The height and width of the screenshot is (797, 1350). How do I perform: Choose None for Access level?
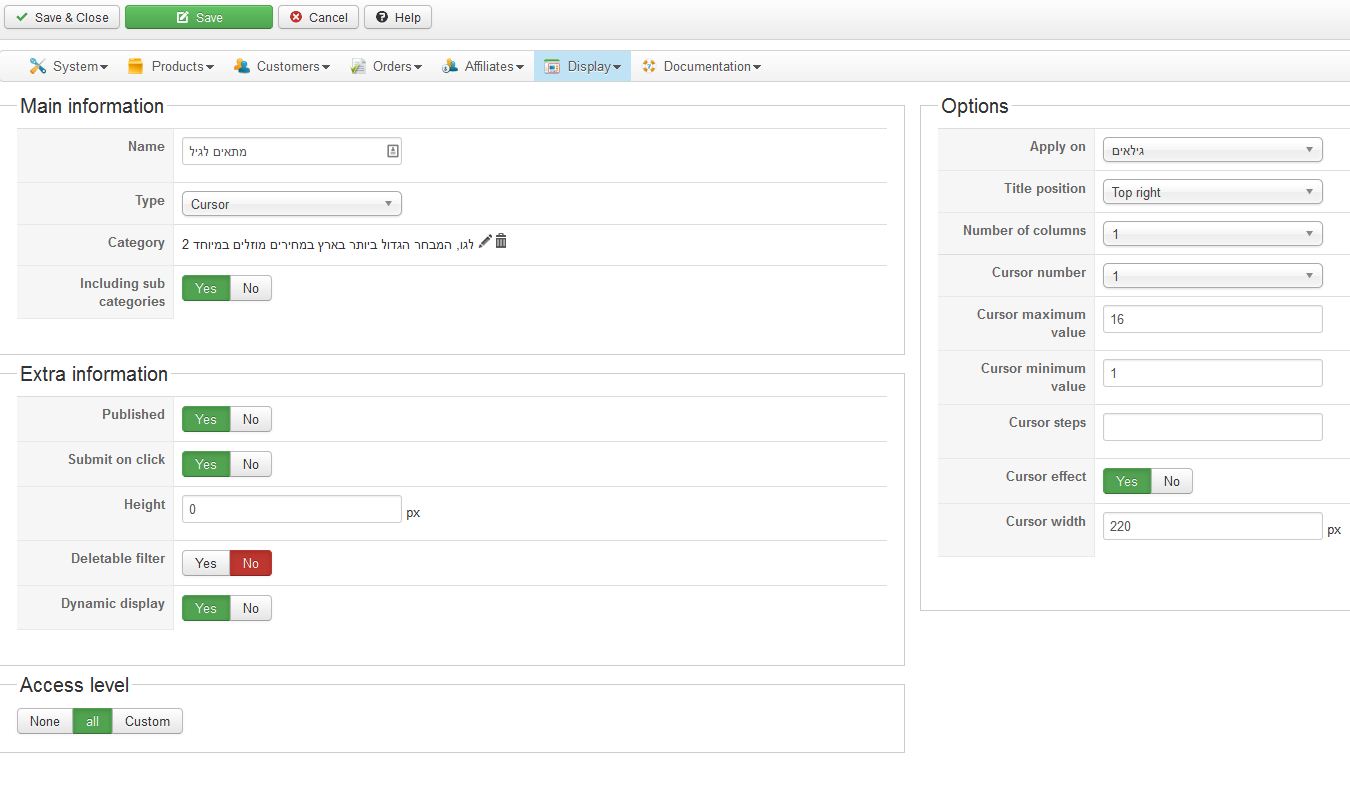[x=45, y=722]
